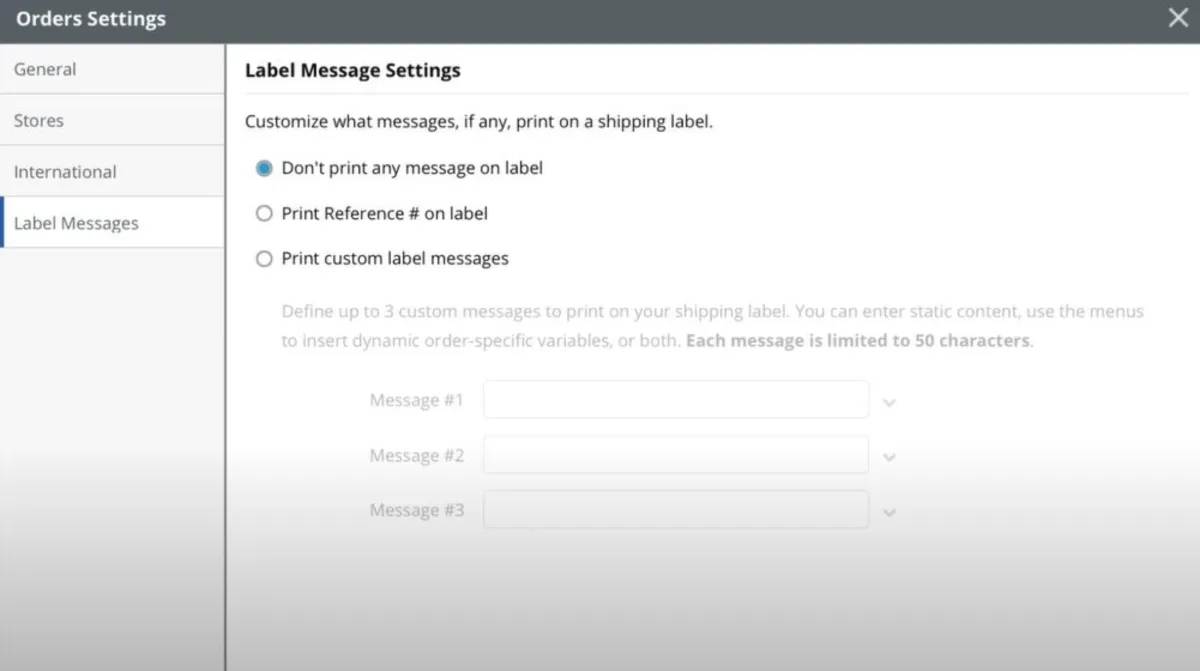Viewport: 1200px width, 671px height.
Task: Click the Orders Settings title bar text
Action: [91, 19]
